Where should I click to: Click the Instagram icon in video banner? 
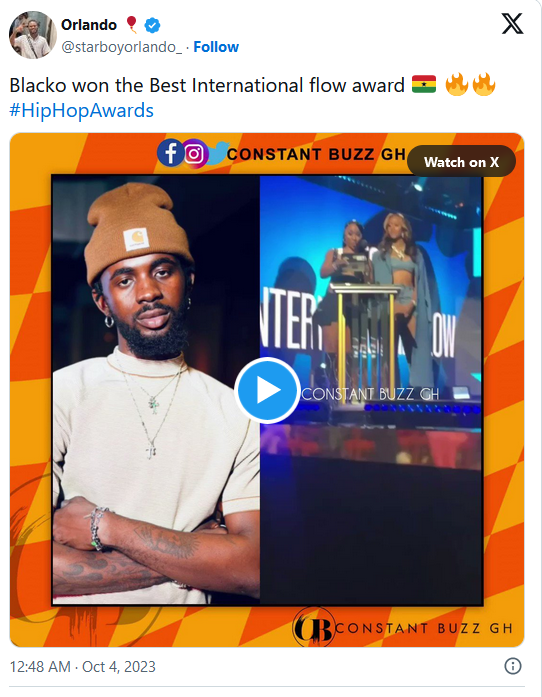coord(194,154)
